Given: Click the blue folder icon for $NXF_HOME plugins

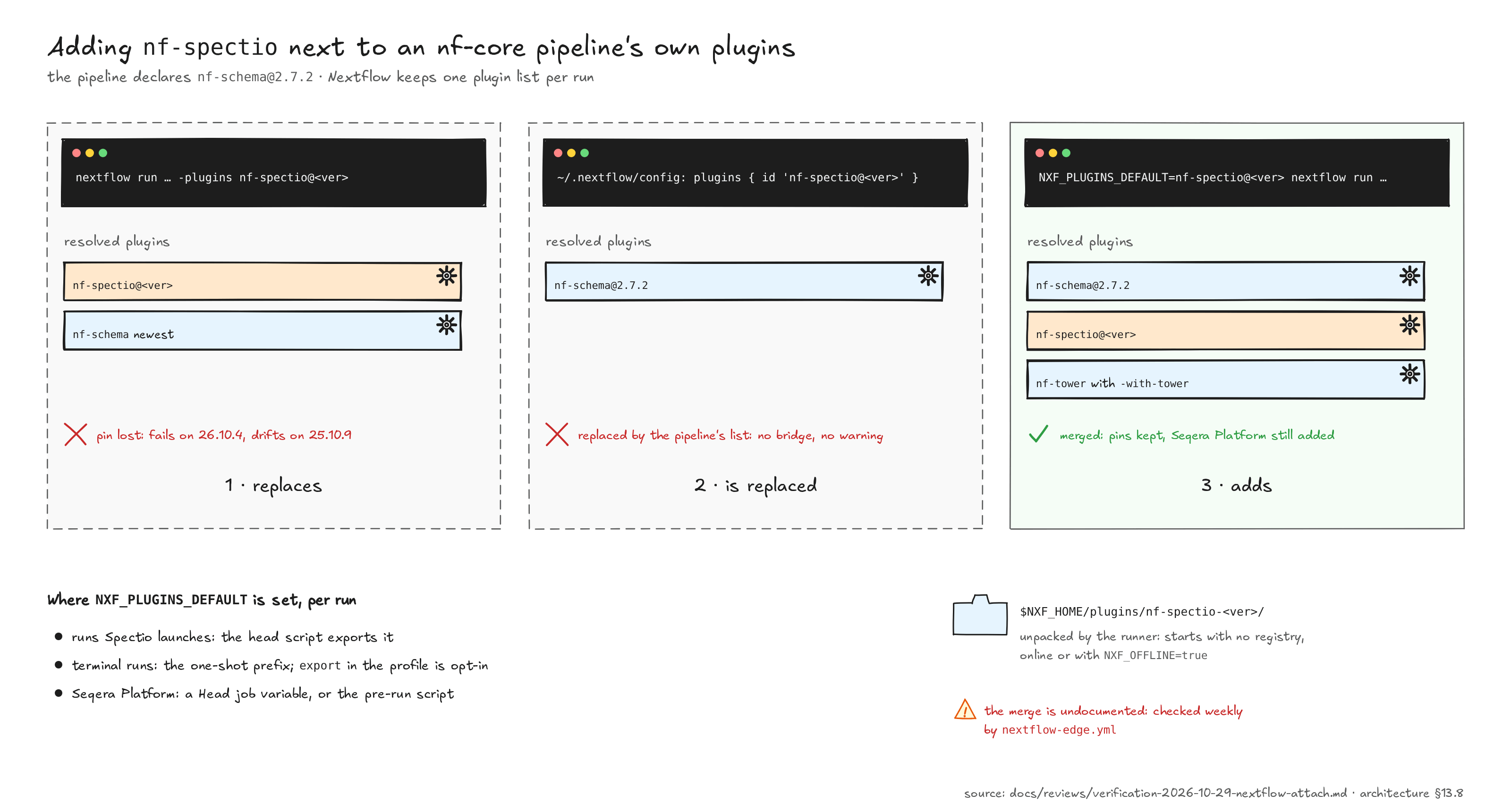Looking at the screenshot, I should pos(980,614).
